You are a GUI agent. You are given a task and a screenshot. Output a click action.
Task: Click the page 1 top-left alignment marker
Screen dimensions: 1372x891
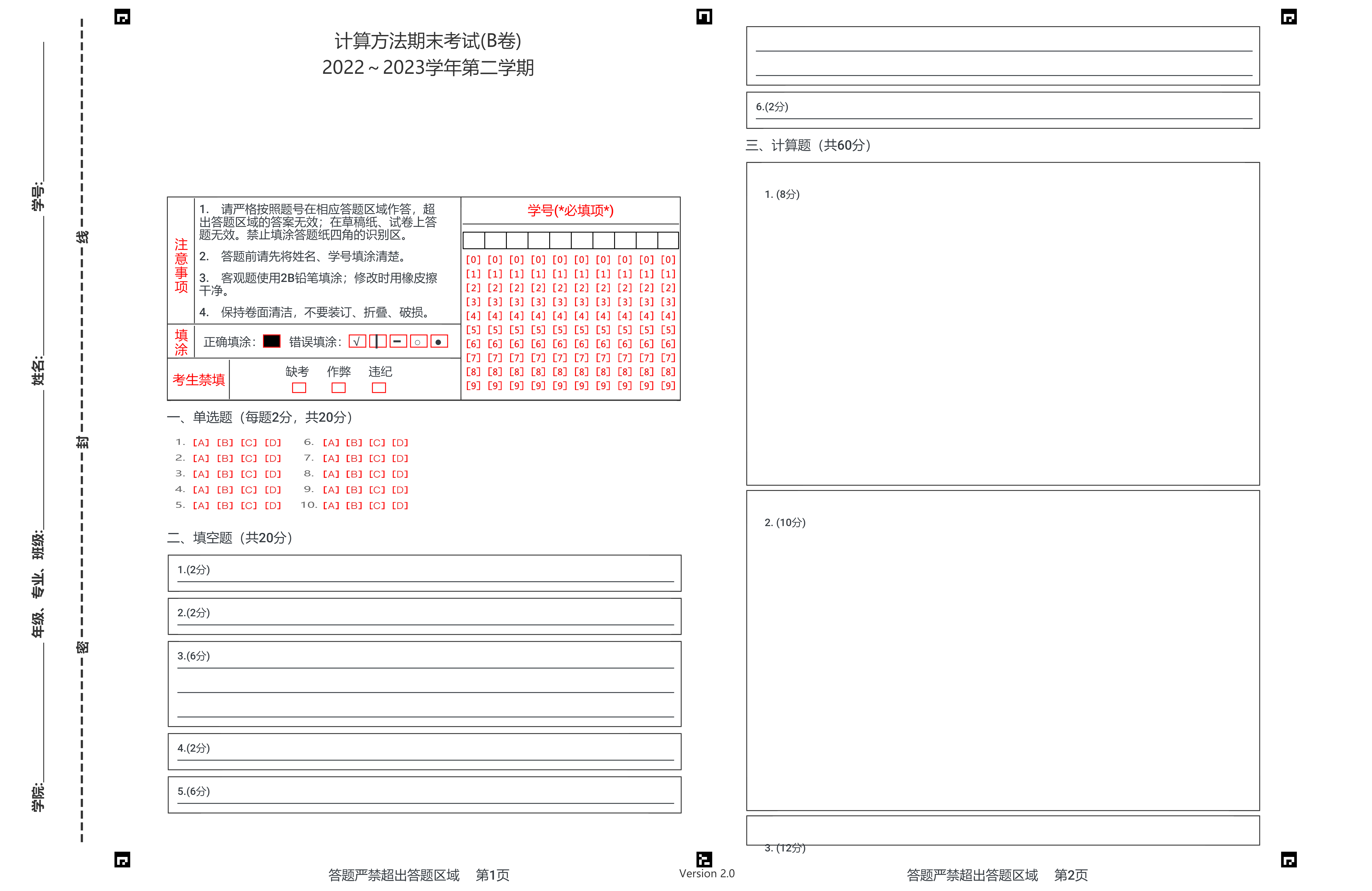tap(122, 17)
